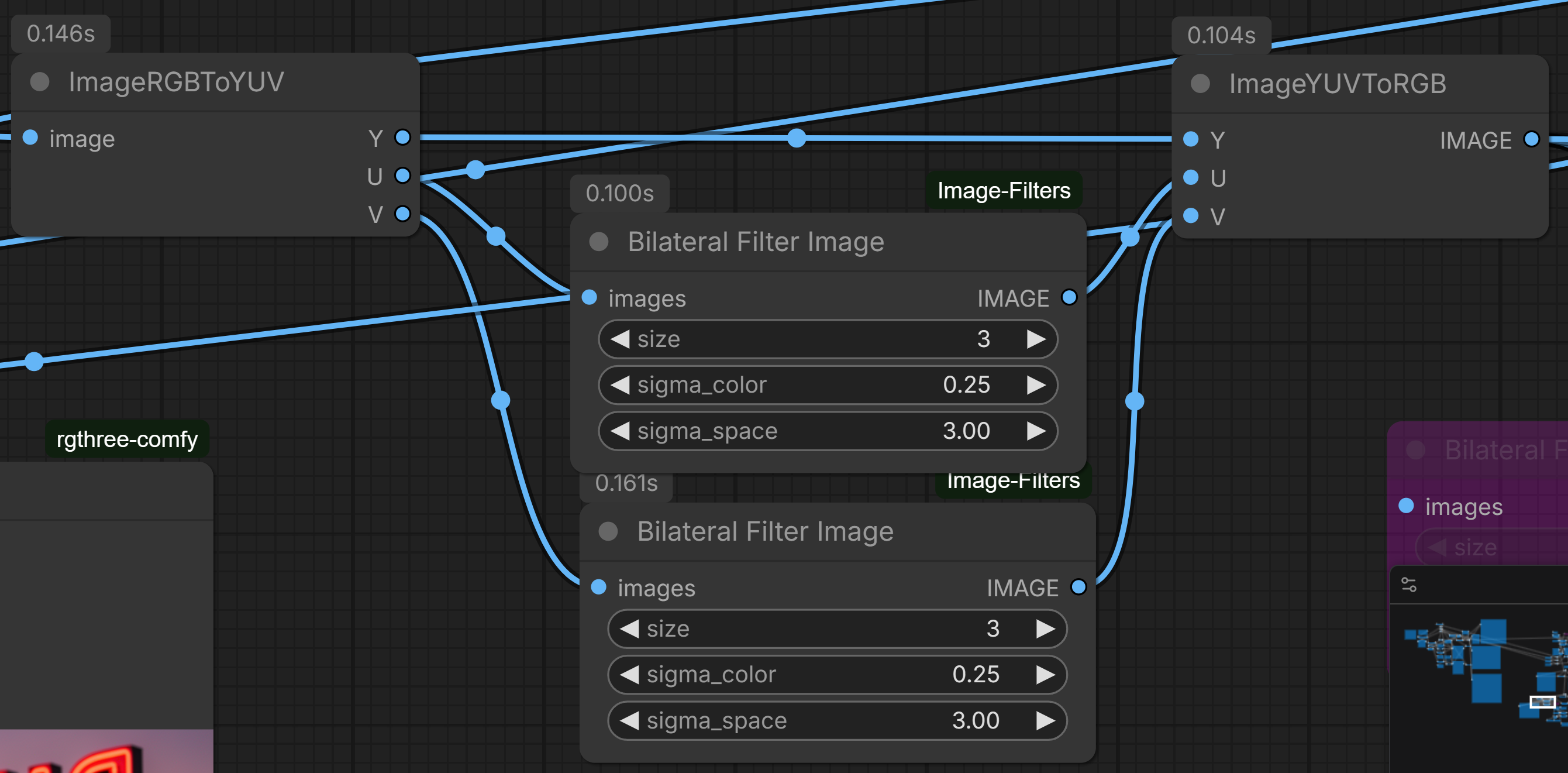Click the 0.146s execution time badge
Viewport: 1568px width, 773px height.
point(61,33)
